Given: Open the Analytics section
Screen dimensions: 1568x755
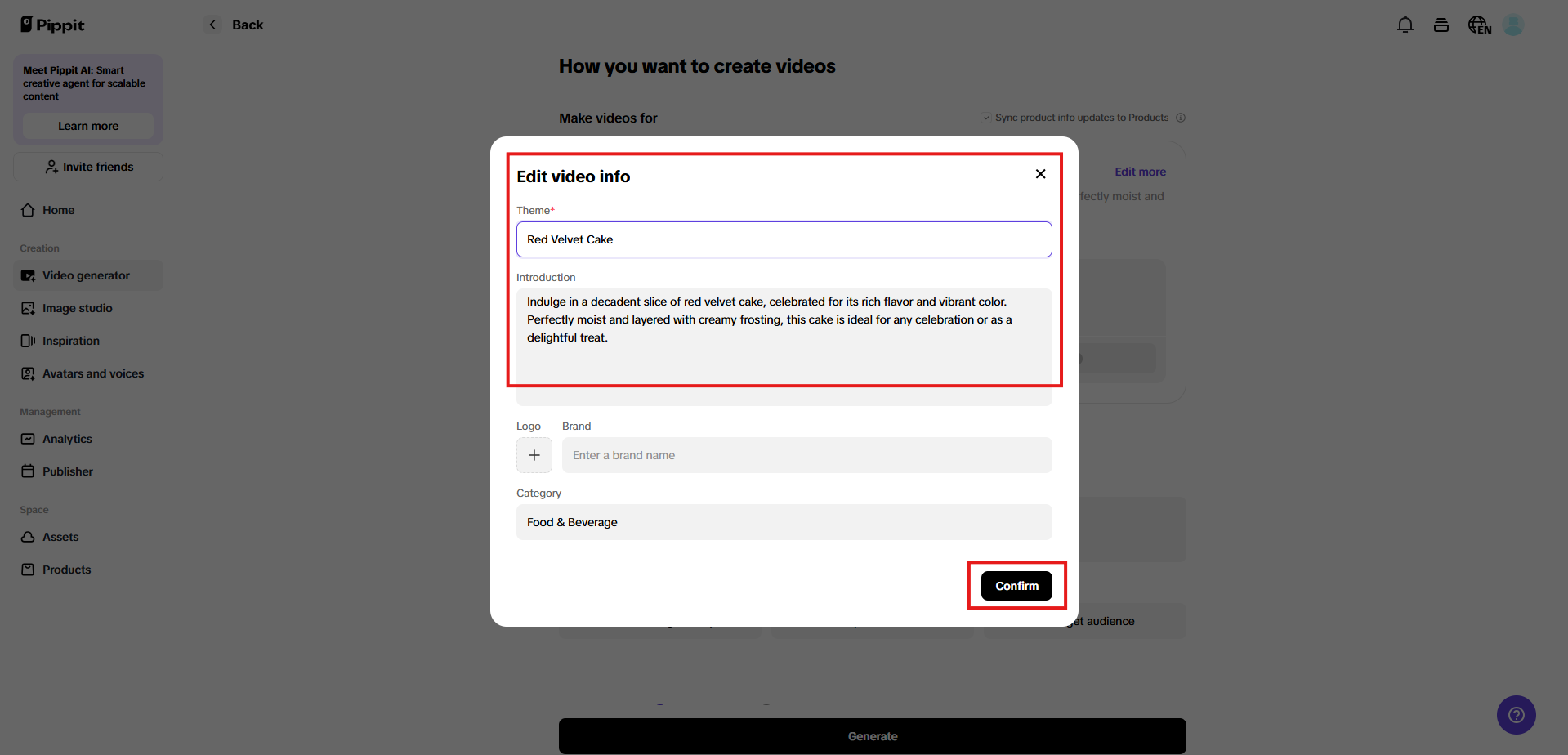Looking at the screenshot, I should [67, 439].
